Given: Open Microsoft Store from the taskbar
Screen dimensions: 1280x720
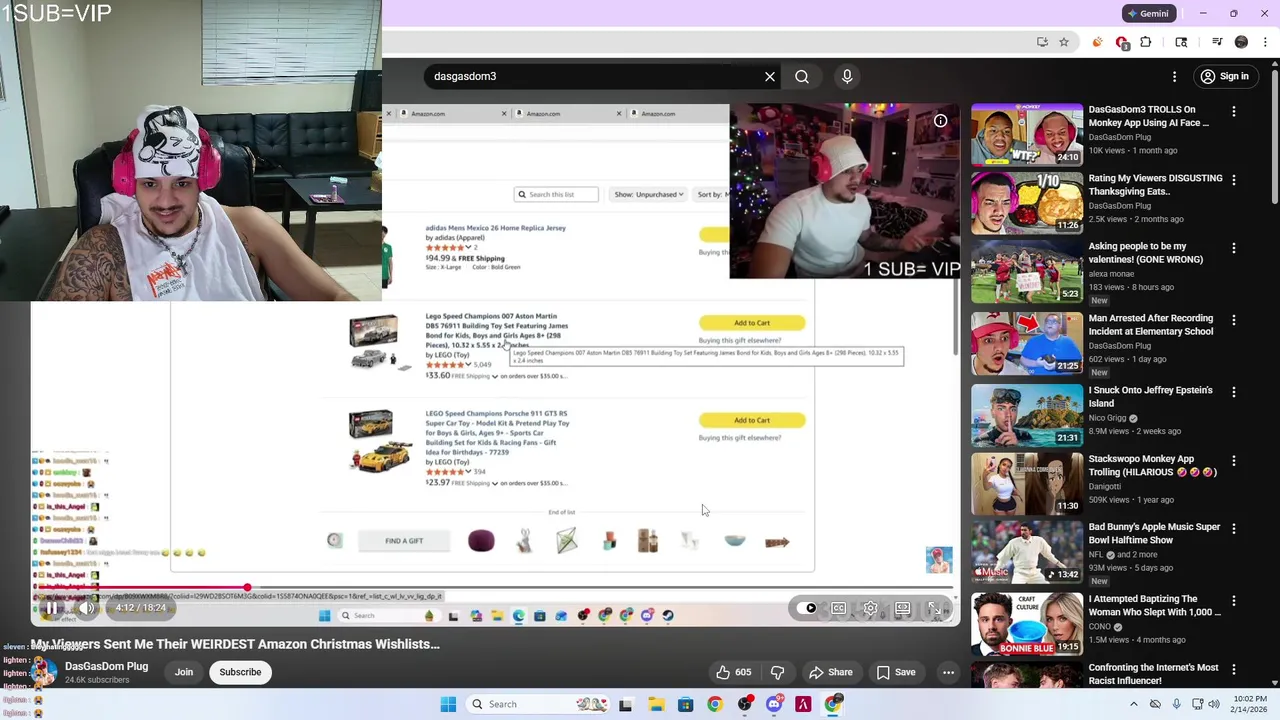Looking at the screenshot, I should pos(685,704).
